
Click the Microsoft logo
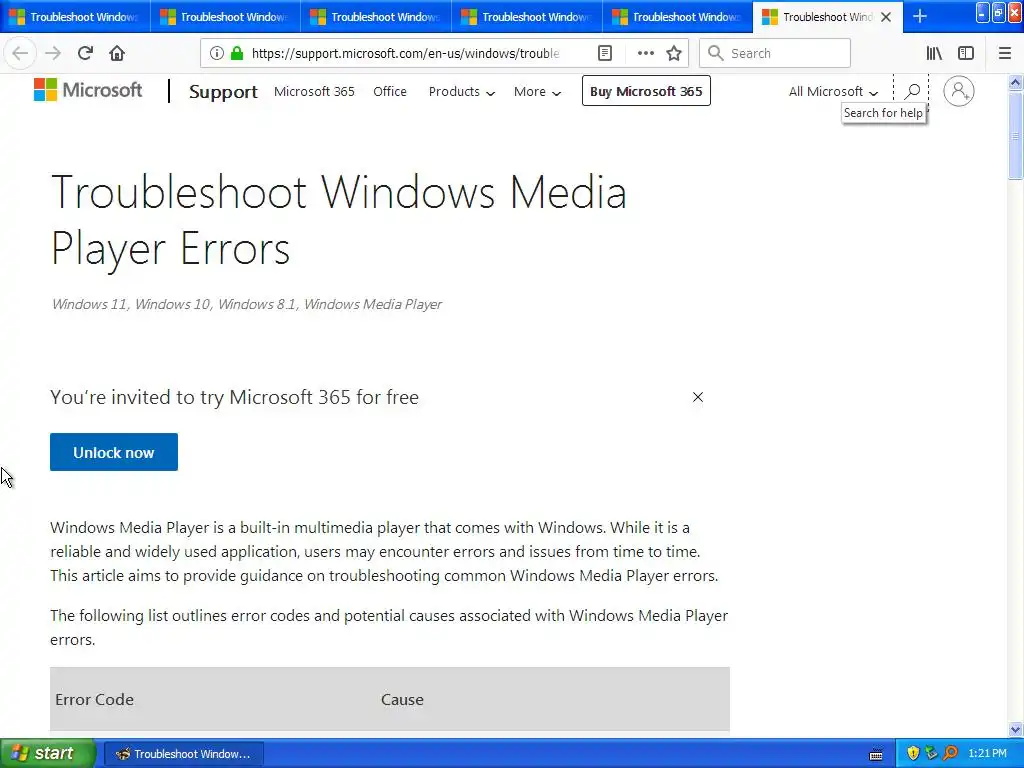[88, 90]
